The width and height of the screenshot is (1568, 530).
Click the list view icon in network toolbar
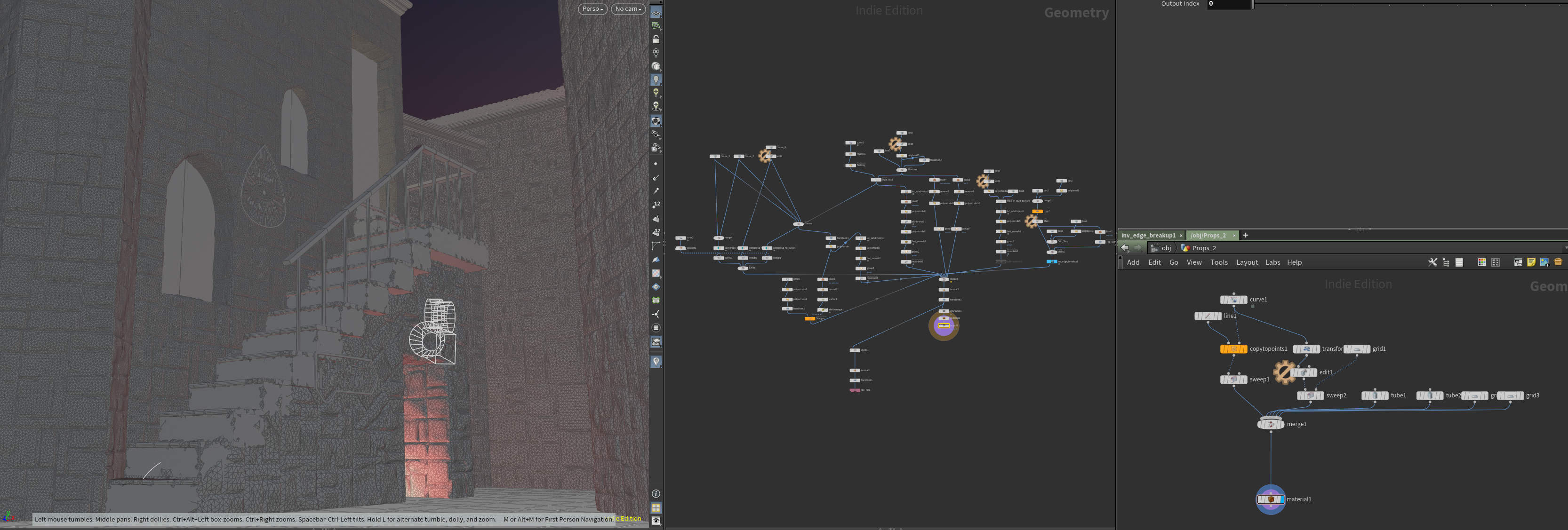click(1459, 262)
